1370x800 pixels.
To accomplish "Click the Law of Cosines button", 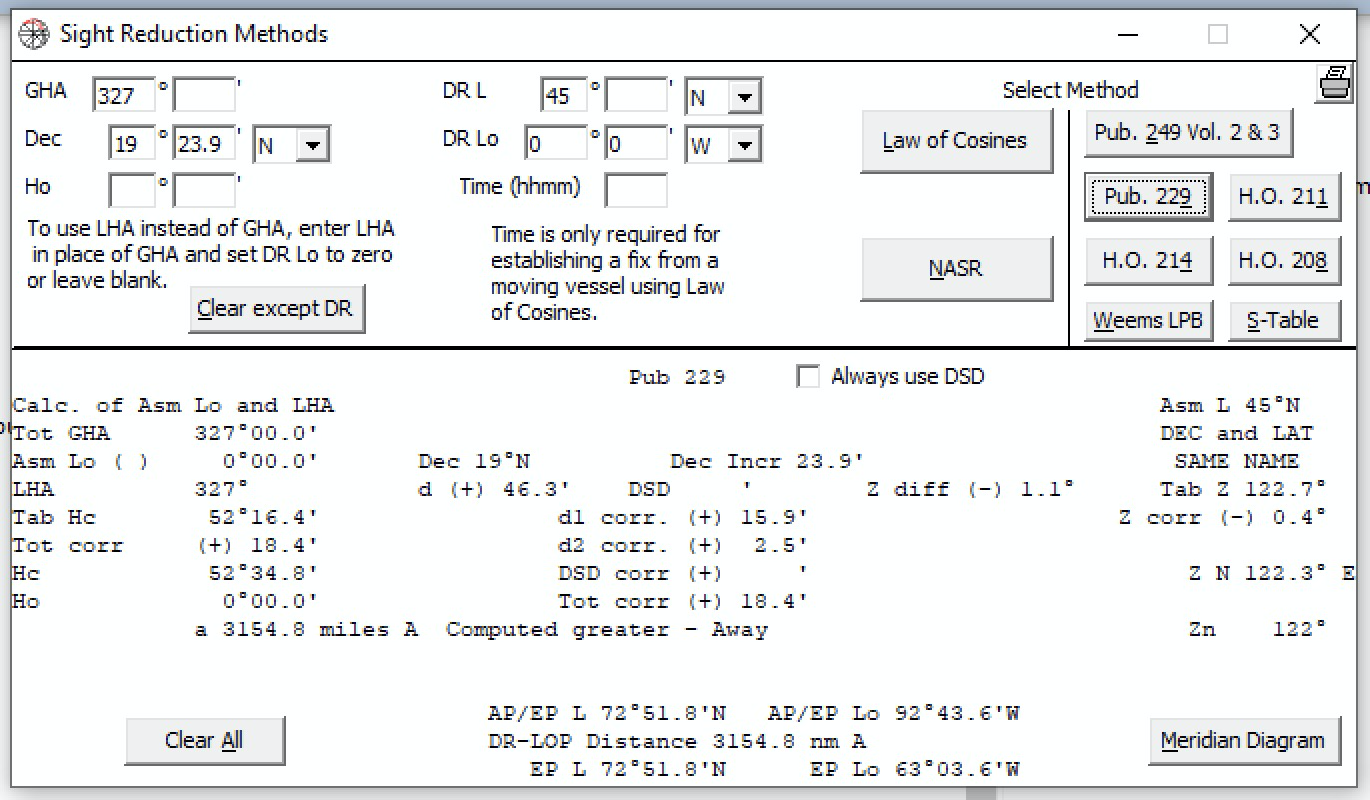I will [955, 140].
